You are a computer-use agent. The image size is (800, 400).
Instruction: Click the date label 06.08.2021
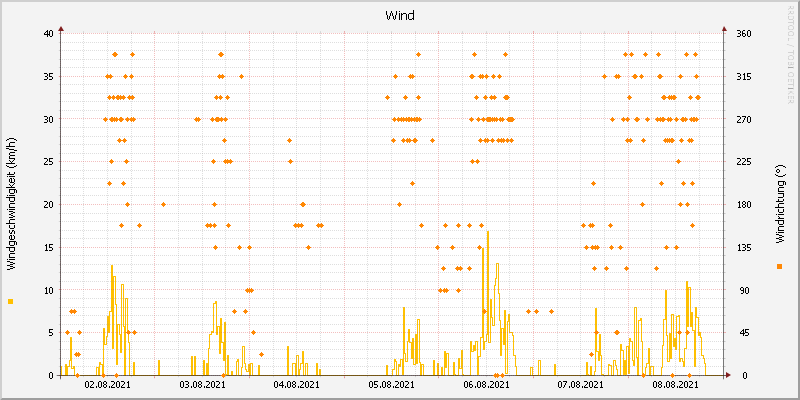click(x=486, y=385)
